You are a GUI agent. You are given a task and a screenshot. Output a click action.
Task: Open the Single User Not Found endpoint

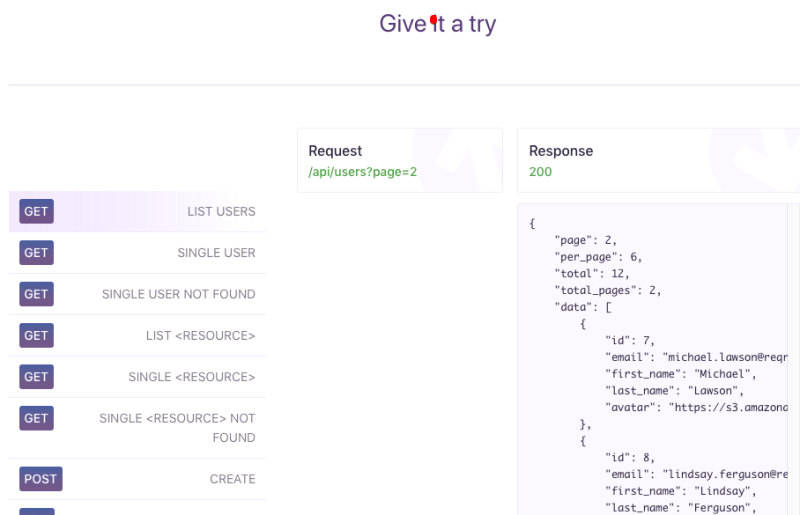coord(137,294)
